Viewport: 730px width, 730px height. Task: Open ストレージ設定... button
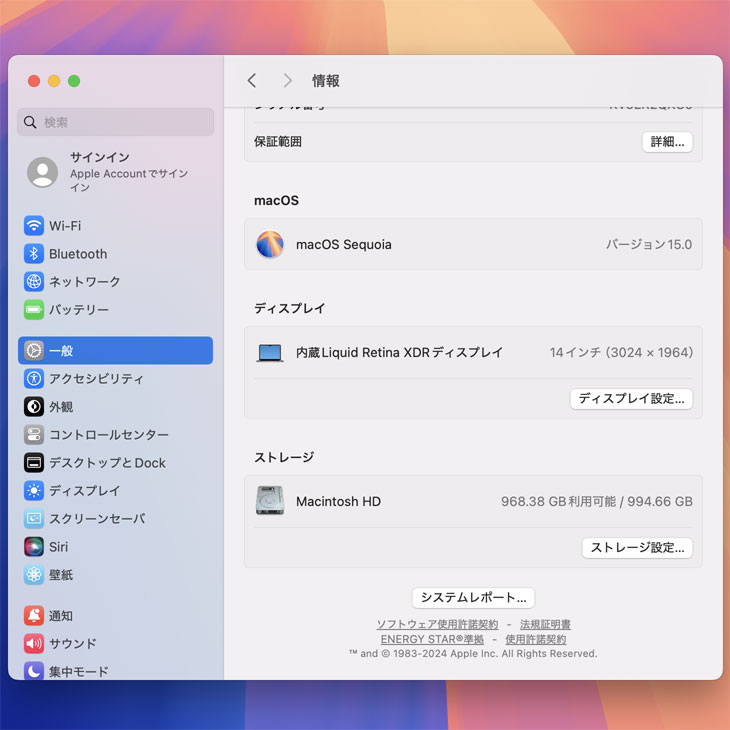coord(637,548)
